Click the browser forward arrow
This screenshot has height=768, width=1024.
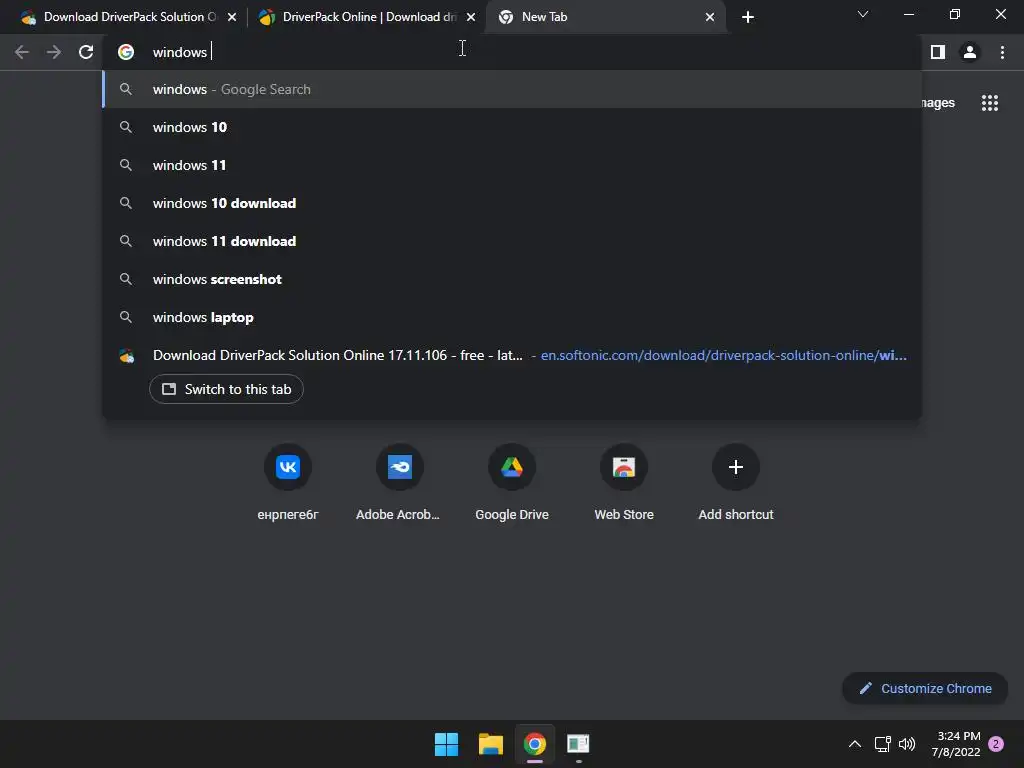pyautogui.click(x=54, y=52)
